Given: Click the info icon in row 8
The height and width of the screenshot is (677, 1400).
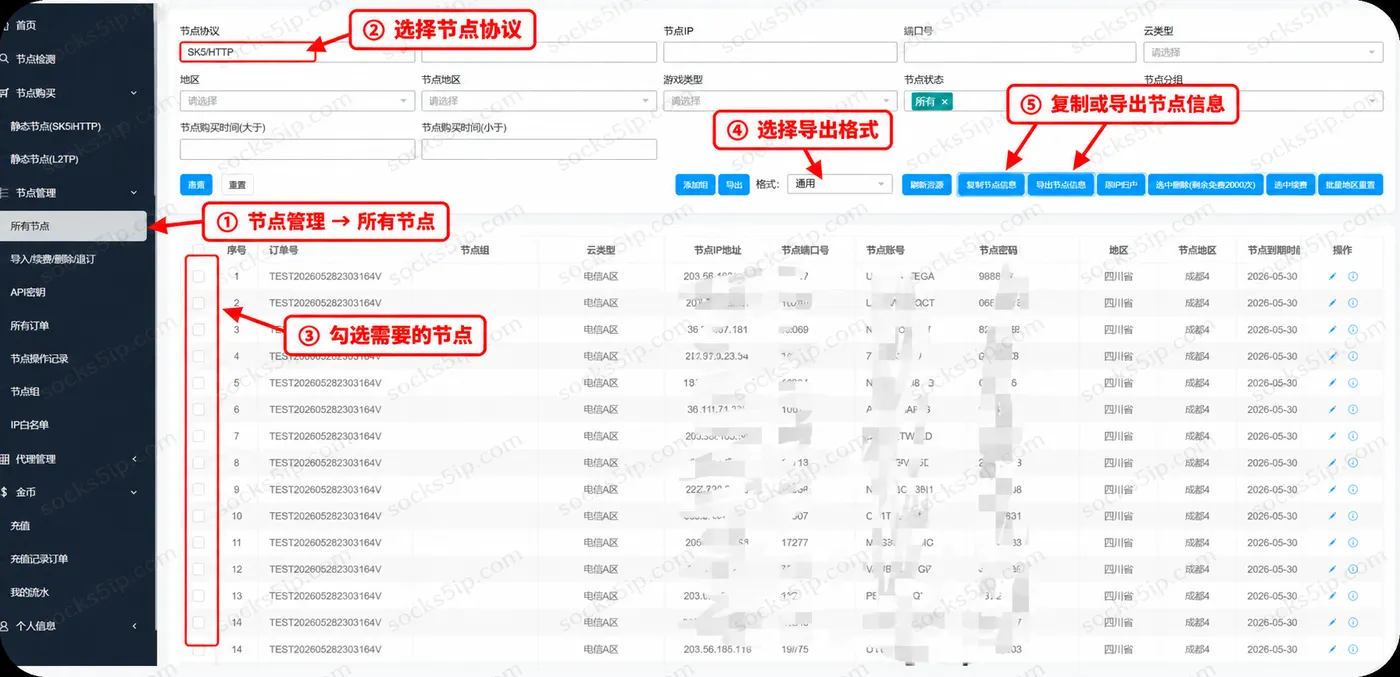Looking at the screenshot, I should pos(1353,463).
